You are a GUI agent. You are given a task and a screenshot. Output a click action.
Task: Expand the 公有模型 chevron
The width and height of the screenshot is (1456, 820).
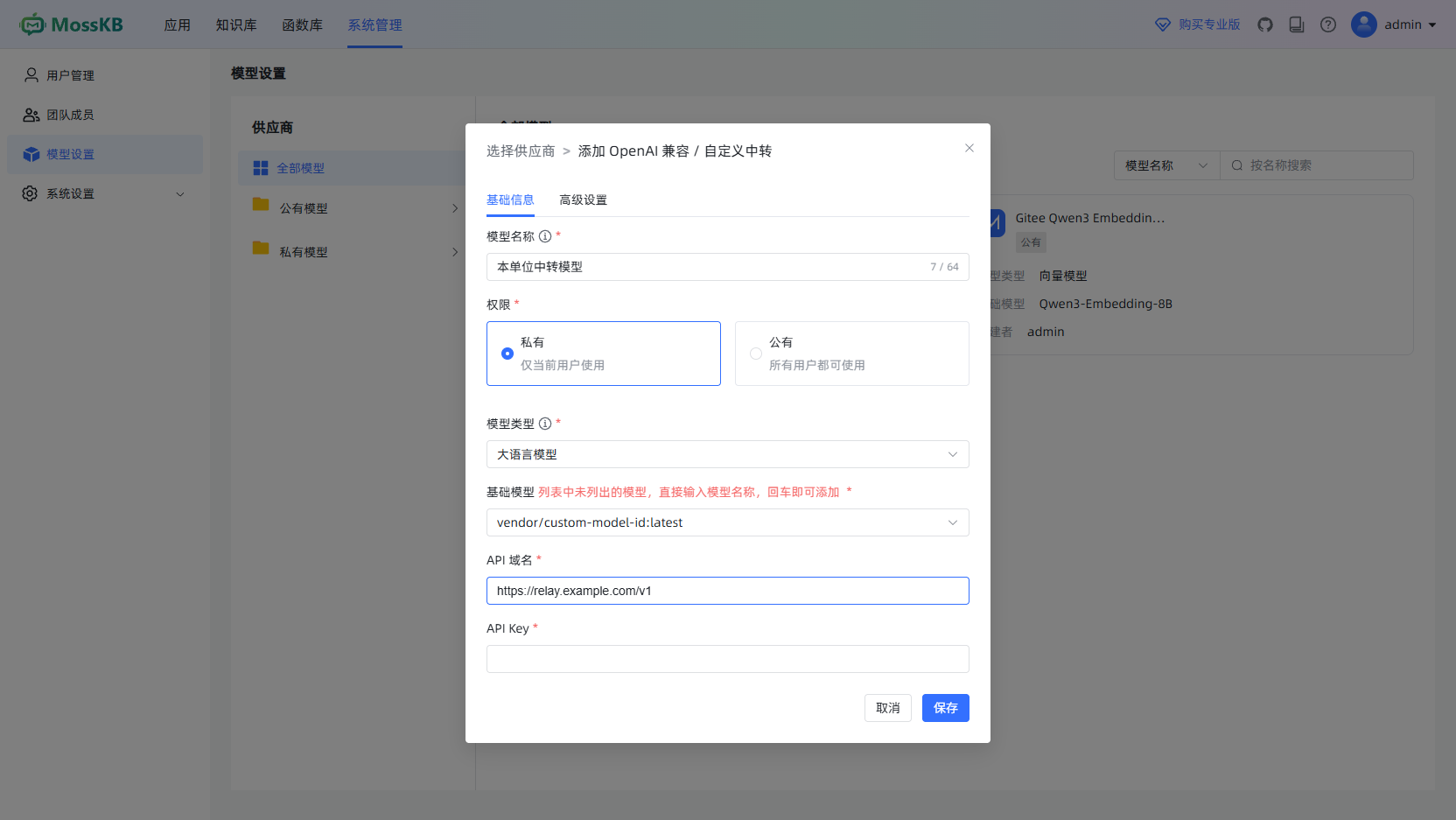(455, 208)
